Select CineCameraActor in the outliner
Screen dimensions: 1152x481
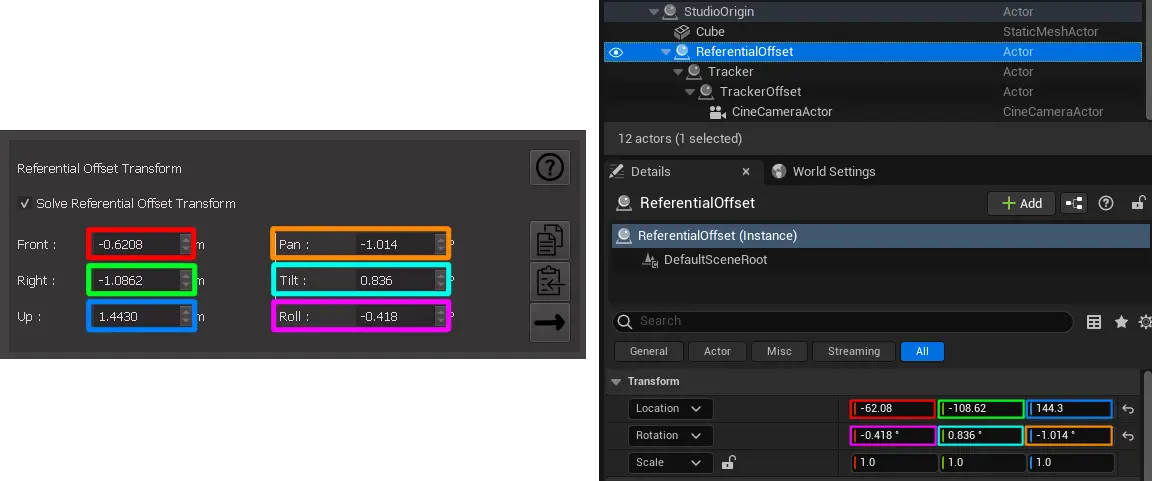[x=781, y=112]
